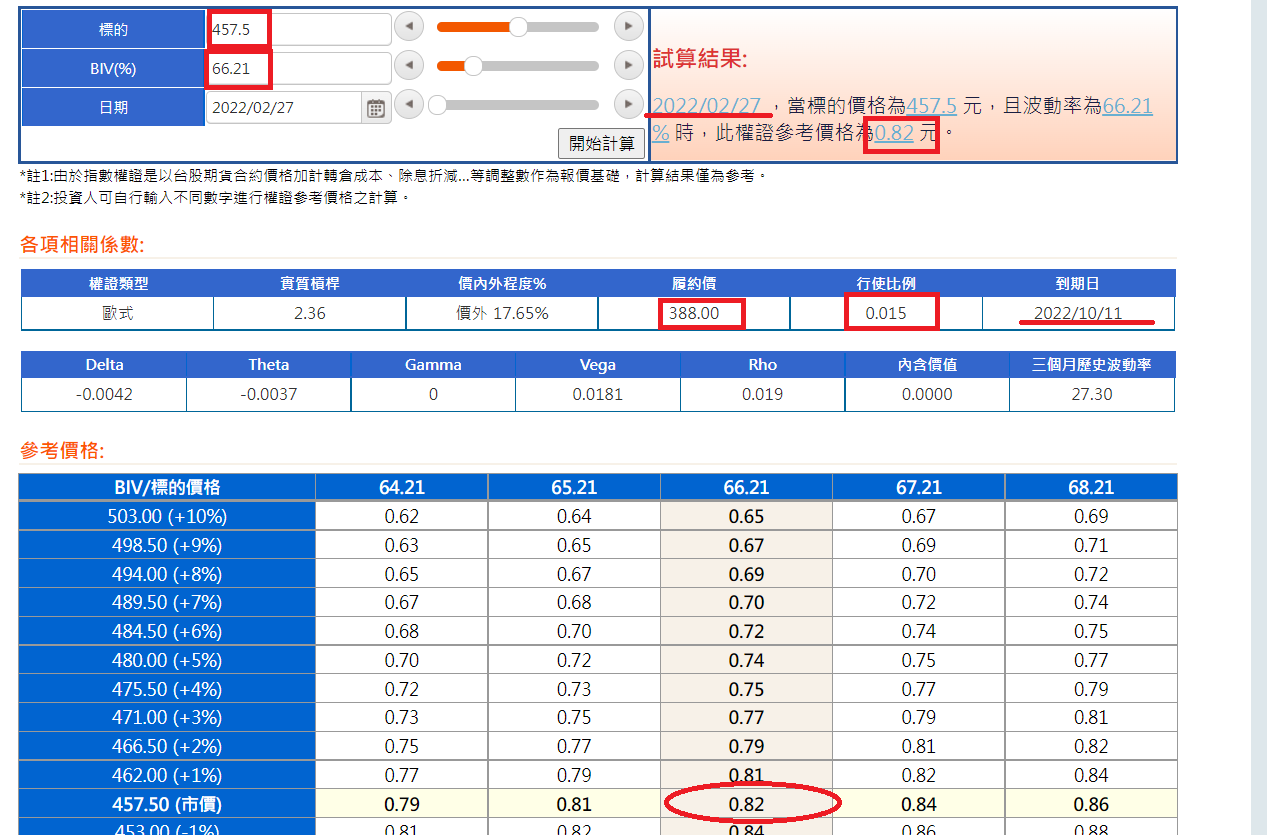Image resolution: width=1267 pixels, height=835 pixels.
Task: Click the 457.5 link in 試算結果
Action: pyautogui.click(x=931, y=105)
